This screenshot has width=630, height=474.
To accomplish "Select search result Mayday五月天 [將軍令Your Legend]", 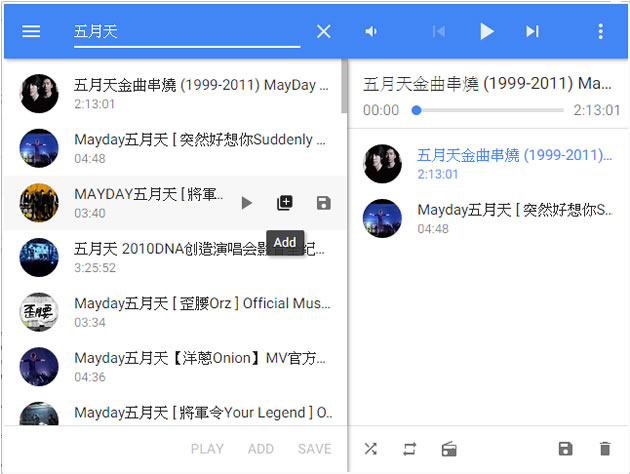I will (175, 411).
